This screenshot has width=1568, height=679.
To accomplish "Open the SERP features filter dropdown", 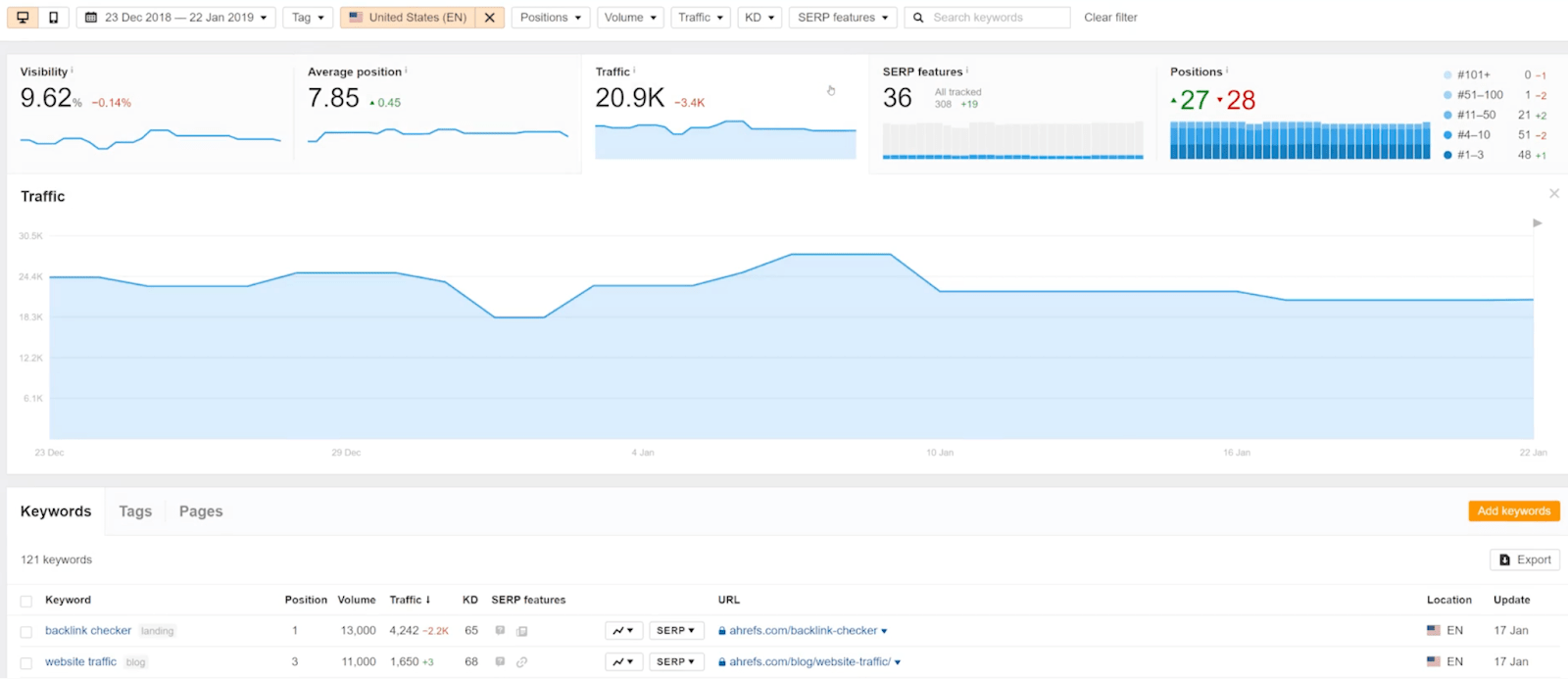I will [843, 18].
